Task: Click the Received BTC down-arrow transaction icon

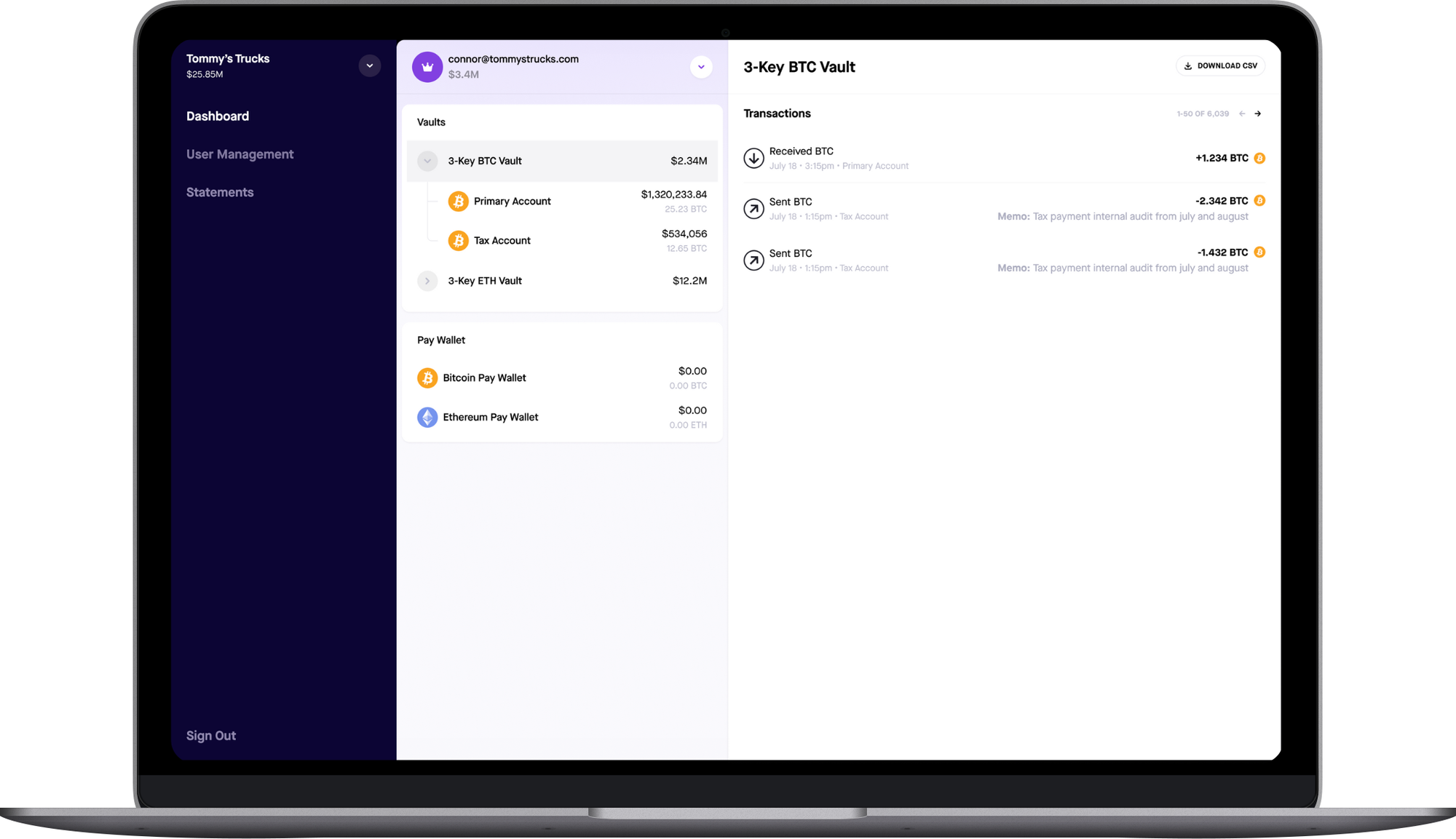Action: pyautogui.click(x=754, y=158)
